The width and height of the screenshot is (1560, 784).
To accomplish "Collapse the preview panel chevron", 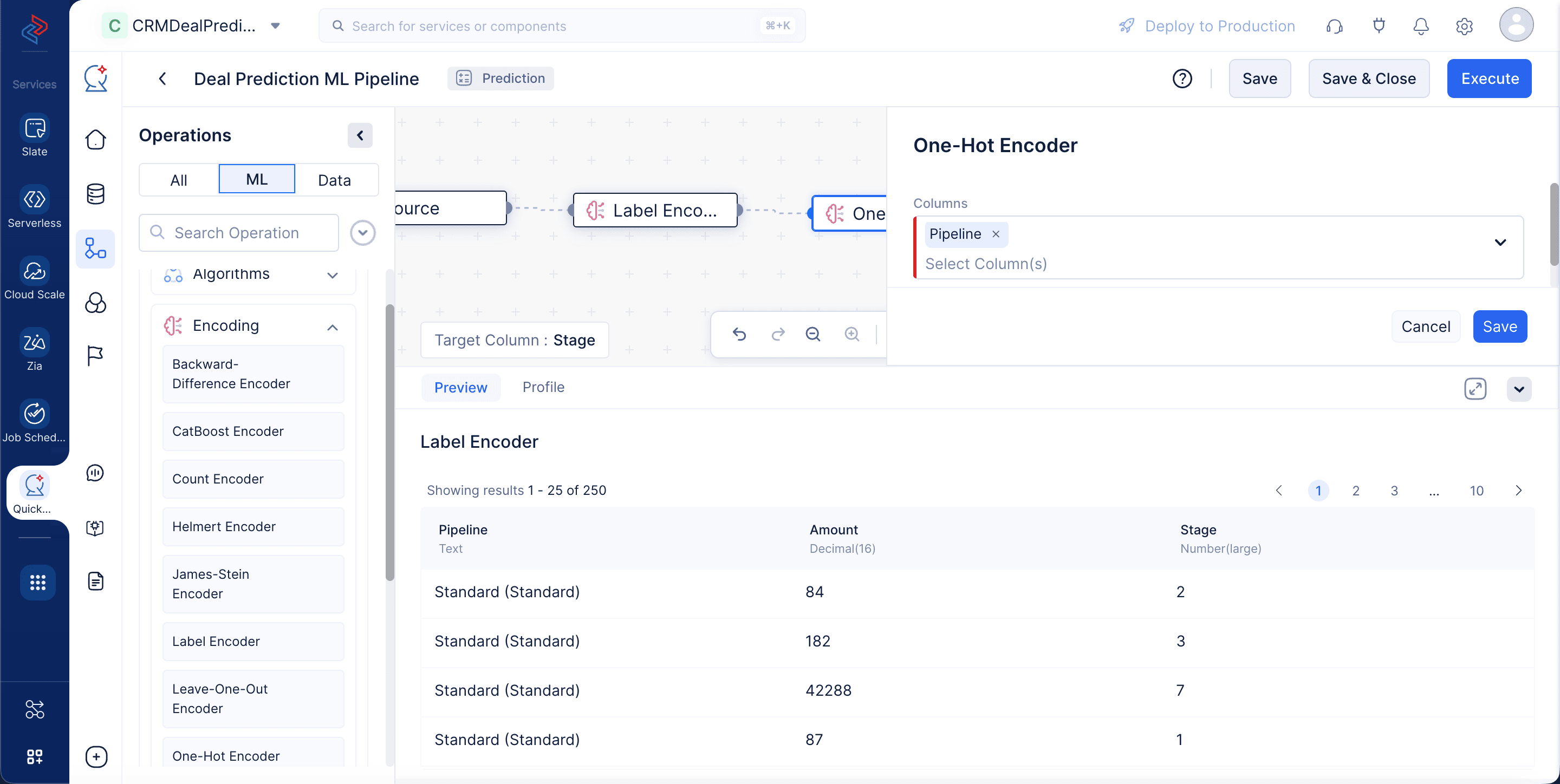I will click(1519, 389).
